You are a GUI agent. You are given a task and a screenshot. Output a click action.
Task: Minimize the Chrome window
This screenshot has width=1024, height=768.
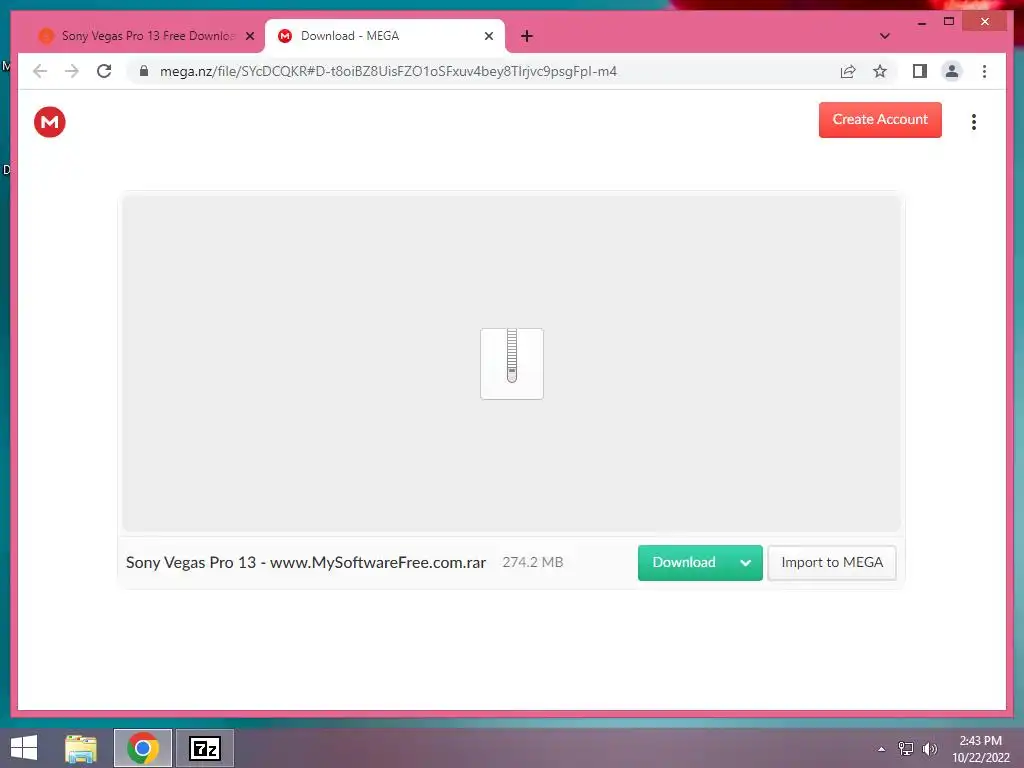[x=921, y=22]
